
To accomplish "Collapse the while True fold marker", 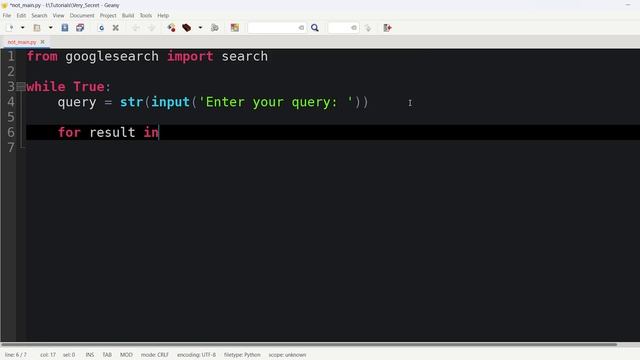I will point(21,87).
